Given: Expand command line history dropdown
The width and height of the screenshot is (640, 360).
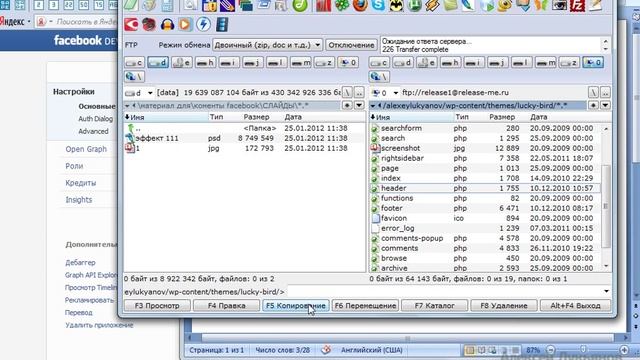Looking at the screenshot, I should coord(607,291).
